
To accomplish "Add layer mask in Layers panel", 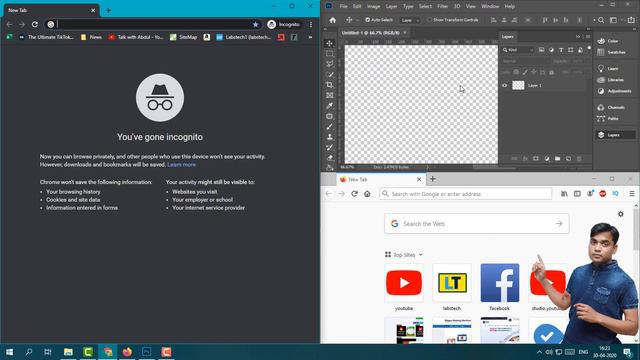I will point(536,158).
